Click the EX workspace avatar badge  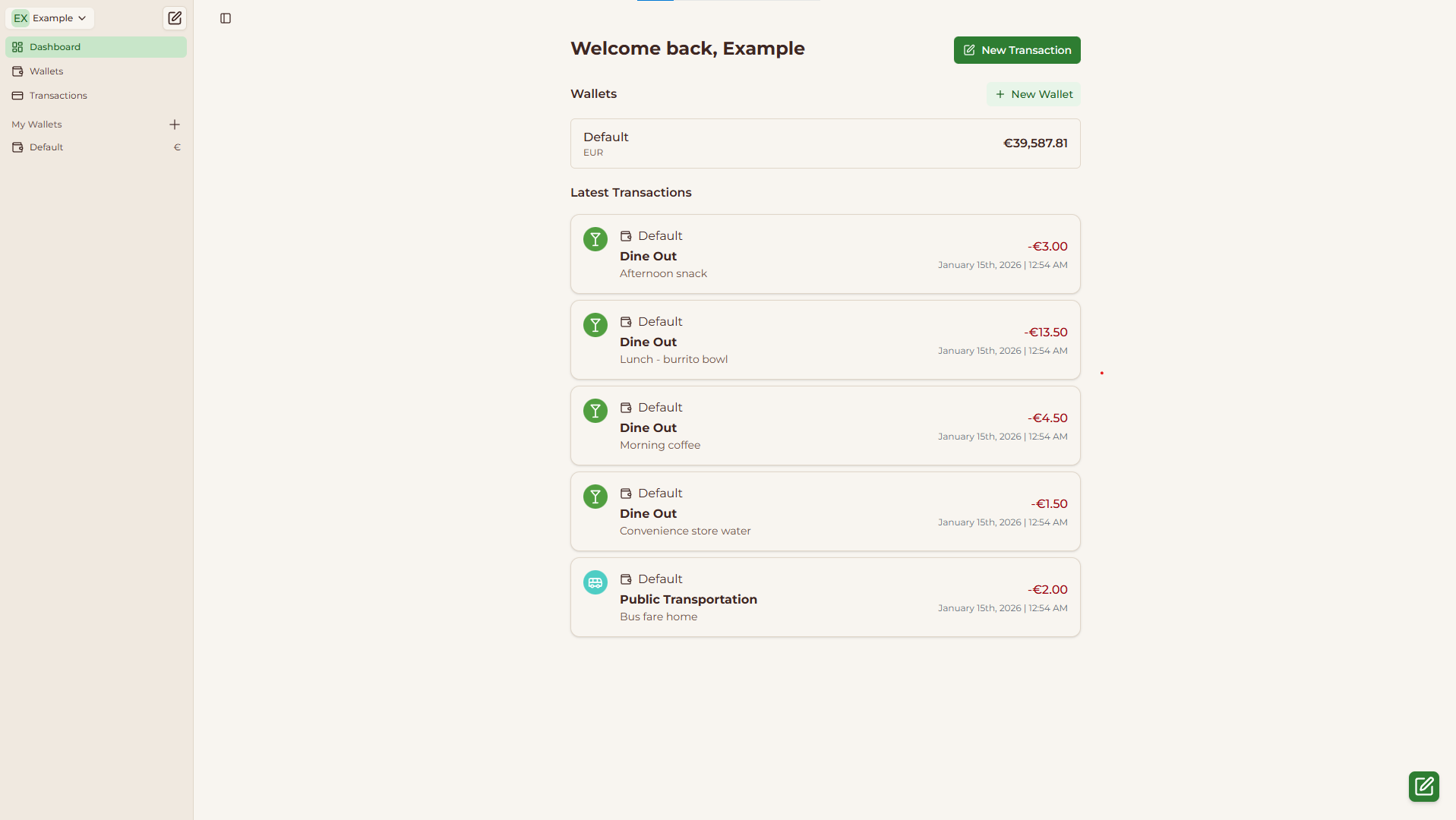click(x=21, y=18)
